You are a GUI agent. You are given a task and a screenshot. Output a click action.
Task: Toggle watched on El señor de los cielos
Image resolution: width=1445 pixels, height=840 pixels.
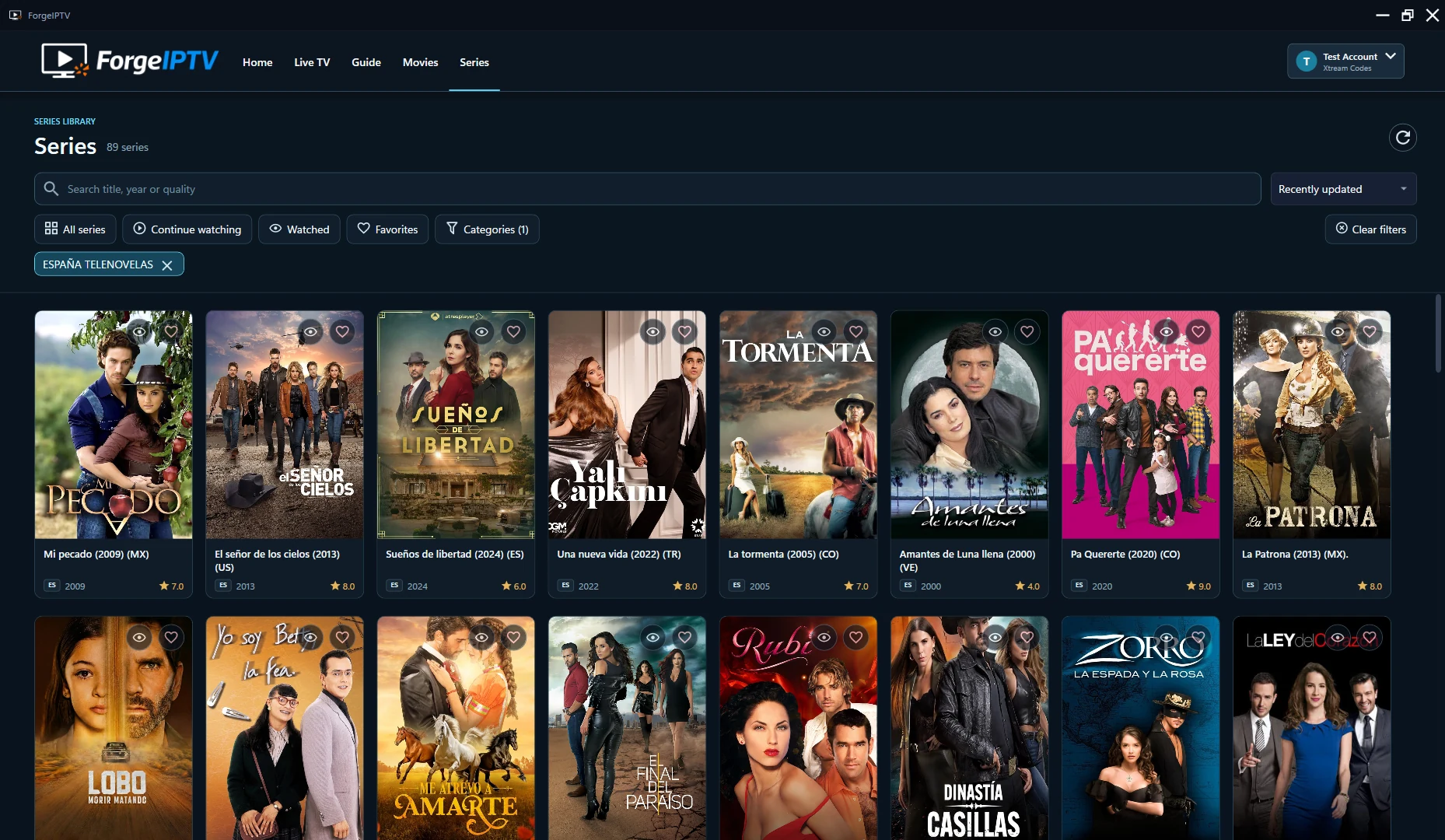tap(310, 331)
